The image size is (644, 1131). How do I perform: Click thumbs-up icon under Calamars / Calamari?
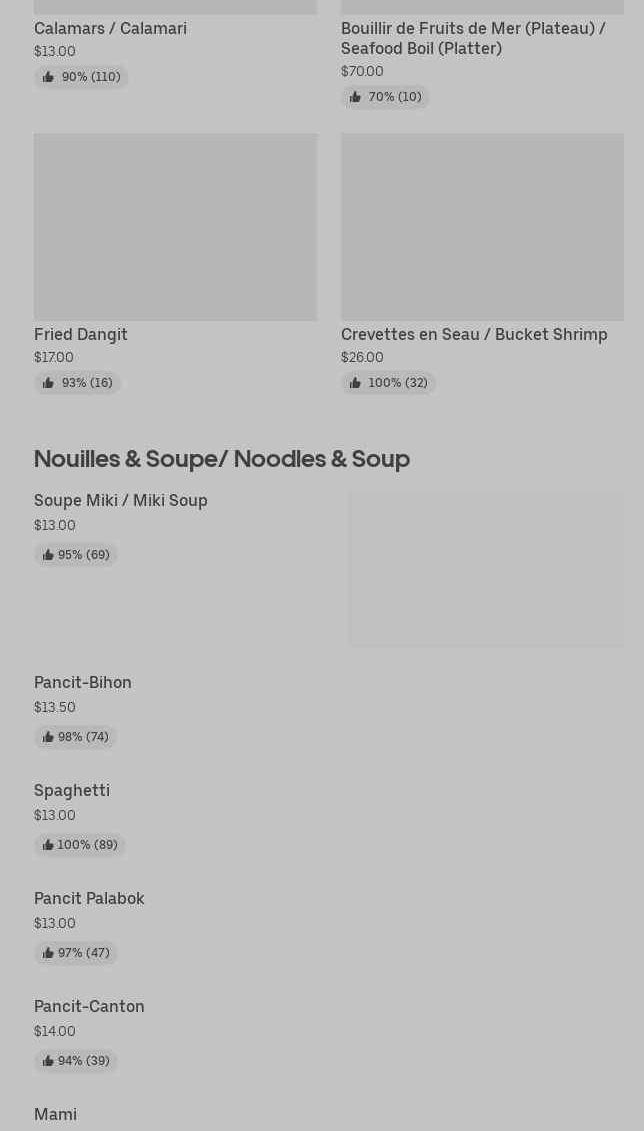48,77
